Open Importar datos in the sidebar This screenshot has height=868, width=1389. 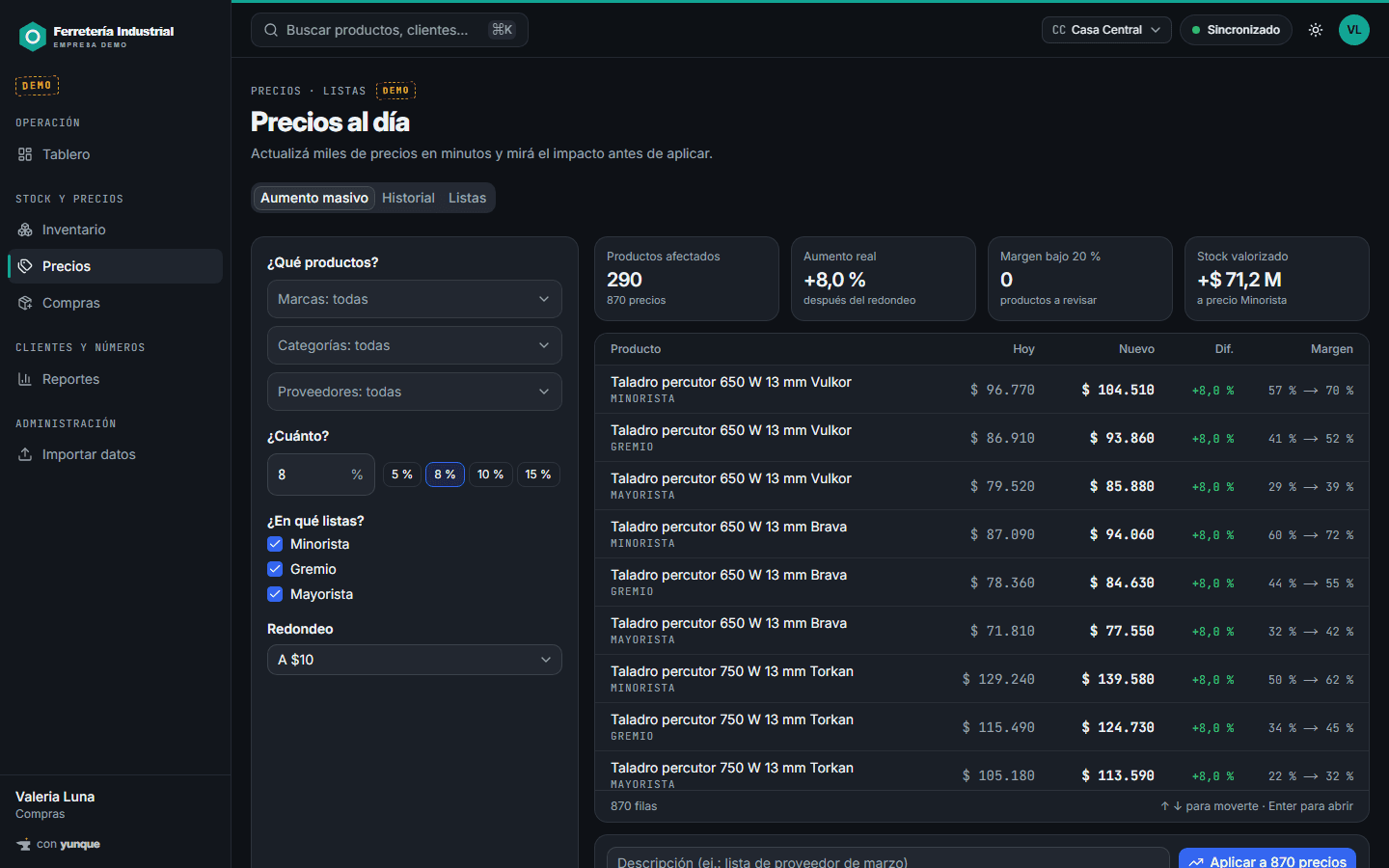115,454
